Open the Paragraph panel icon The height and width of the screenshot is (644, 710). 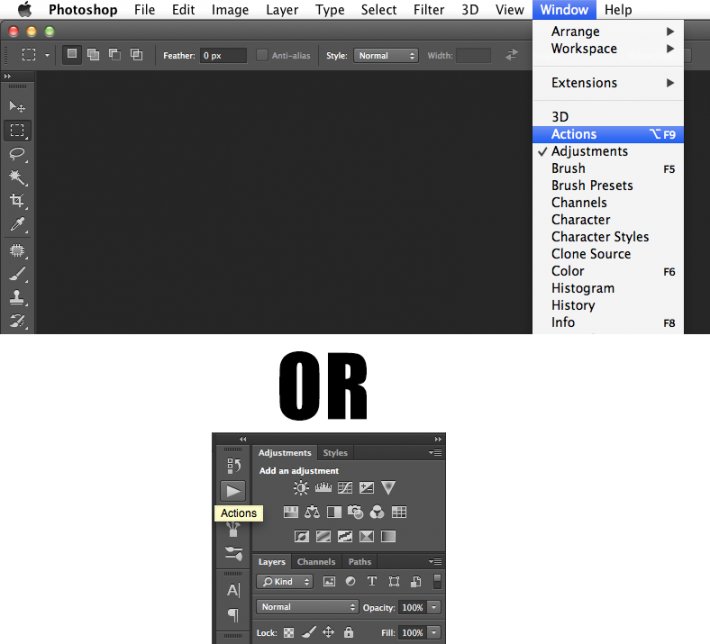(234, 615)
